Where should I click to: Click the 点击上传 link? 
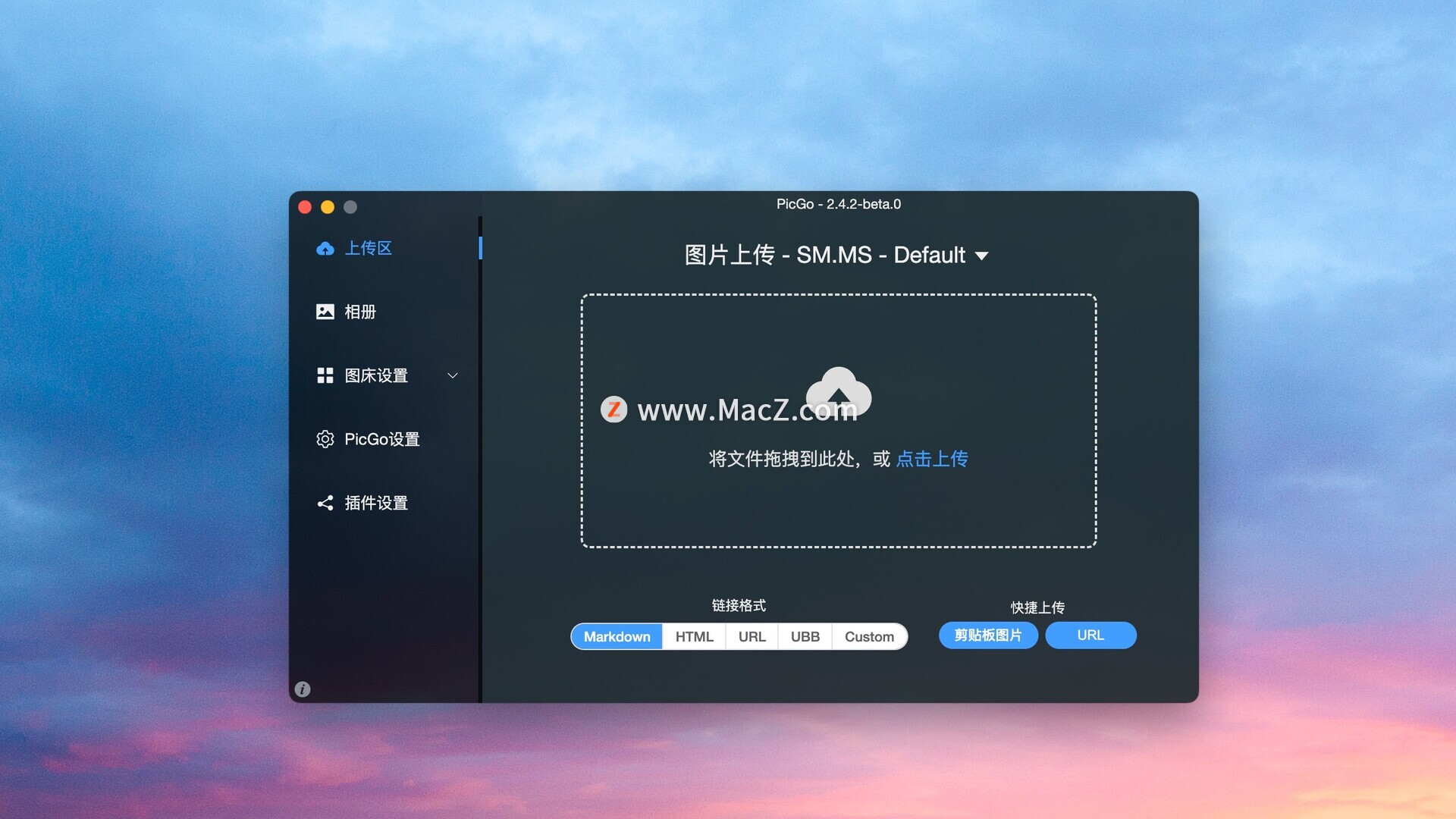[931, 459]
